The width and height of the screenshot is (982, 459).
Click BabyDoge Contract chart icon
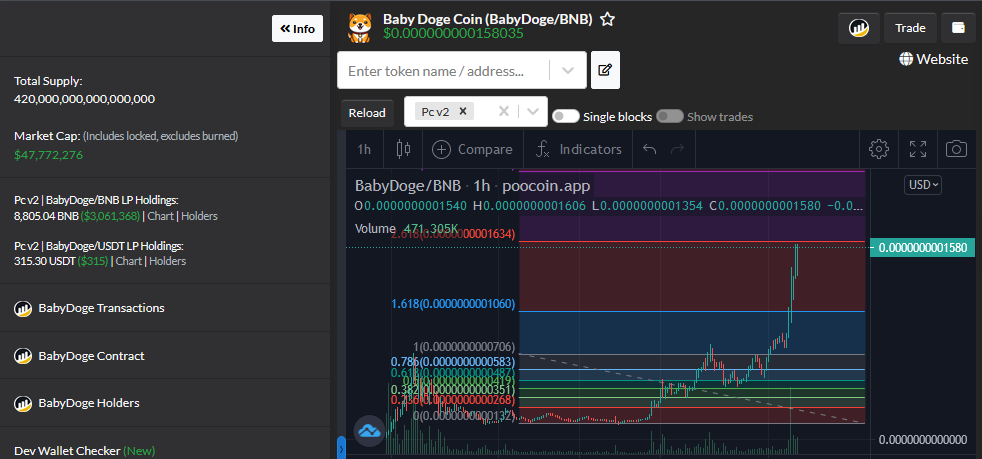tap(23, 356)
